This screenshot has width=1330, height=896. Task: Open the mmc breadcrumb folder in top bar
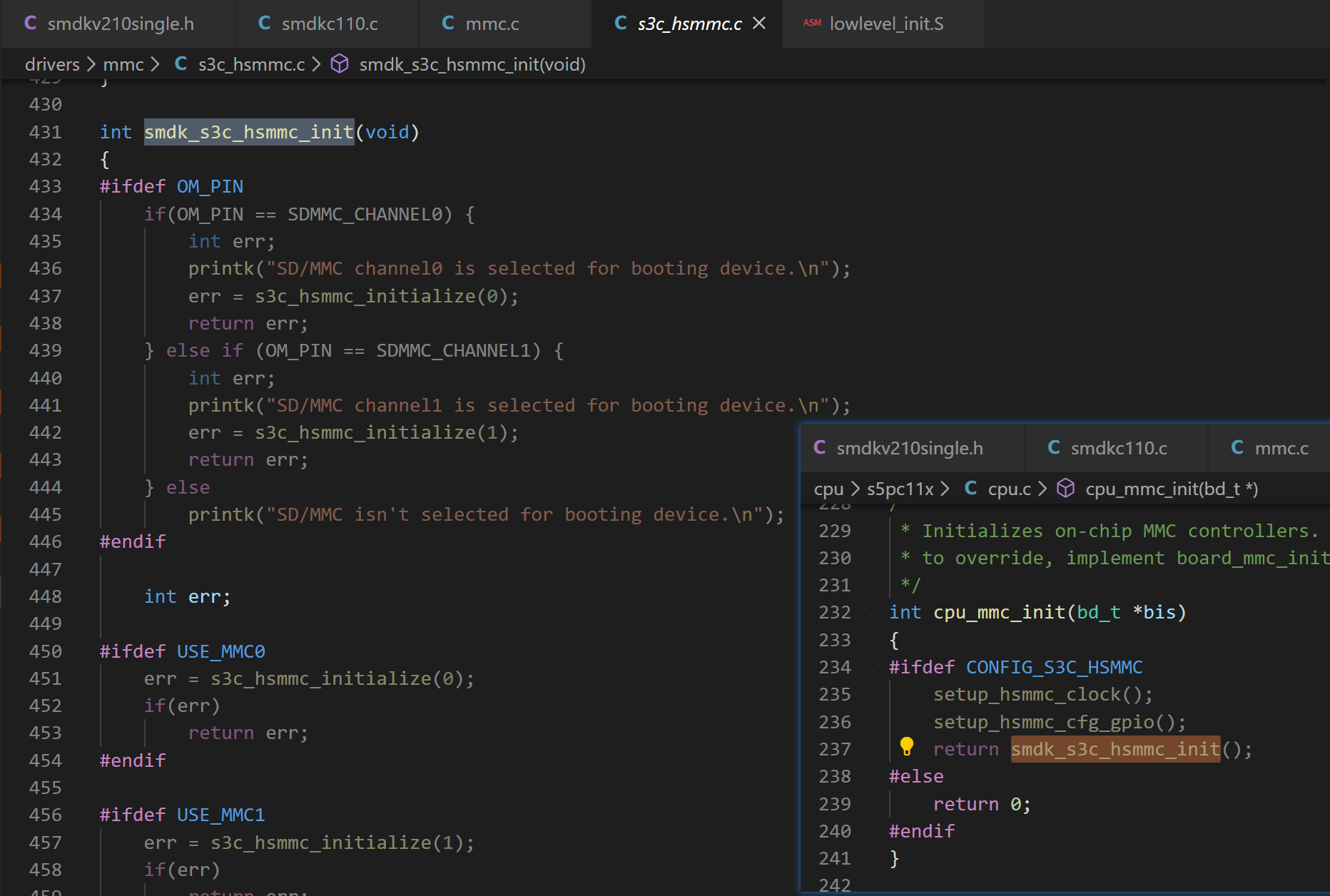pyautogui.click(x=123, y=64)
